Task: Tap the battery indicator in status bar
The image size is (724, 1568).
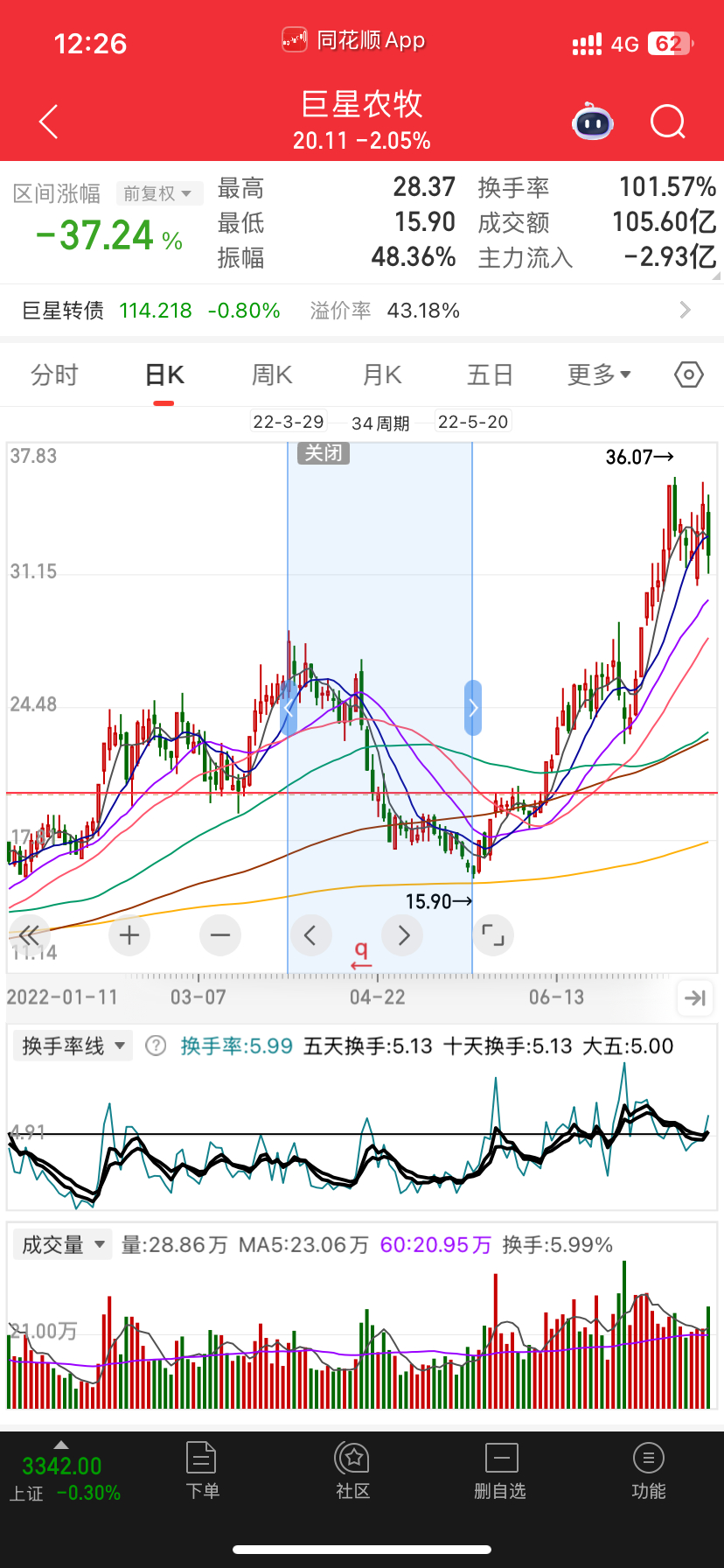Action: [x=670, y=44]
